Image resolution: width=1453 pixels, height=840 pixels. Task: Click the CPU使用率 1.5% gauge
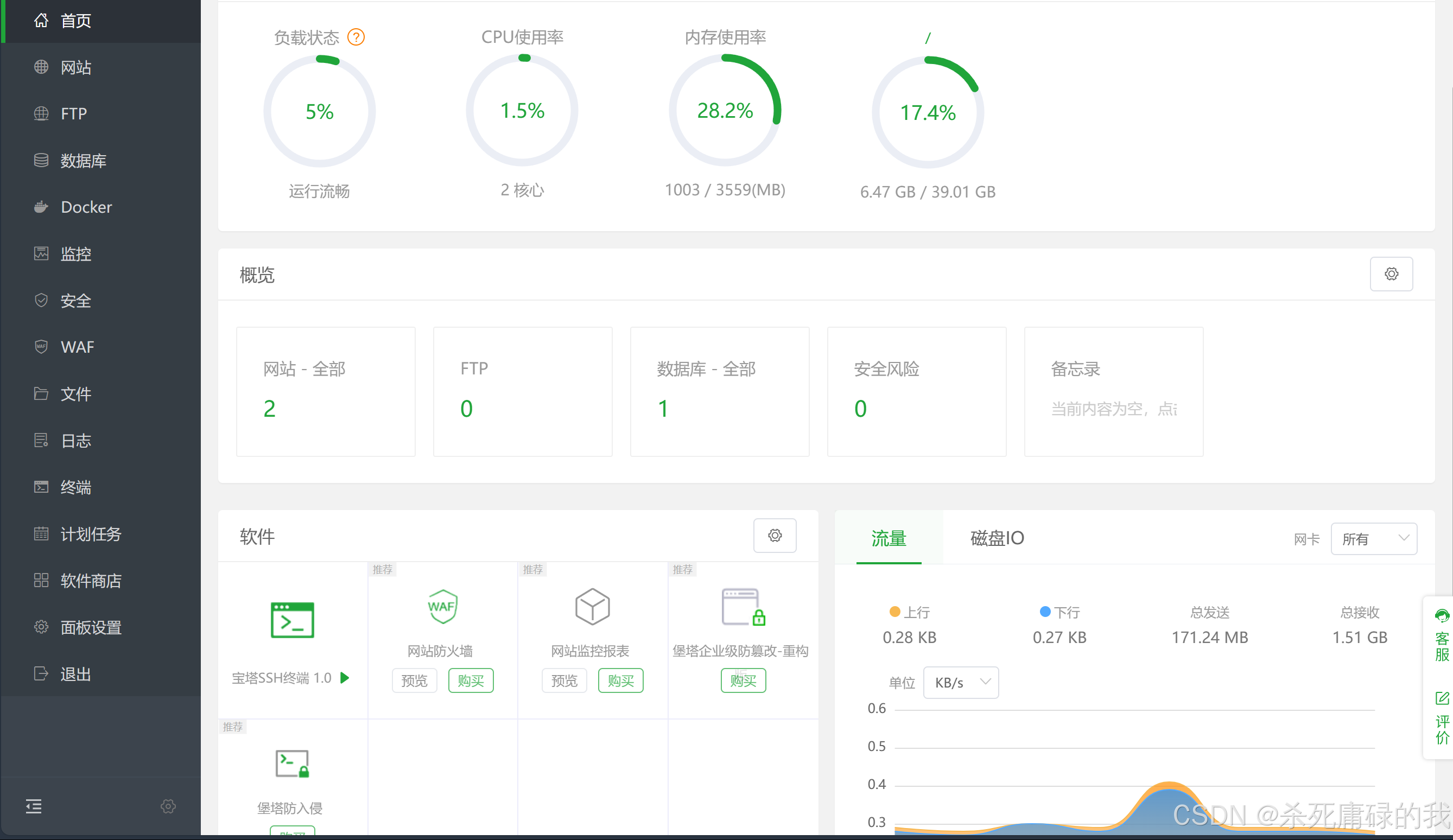[522, 110]
